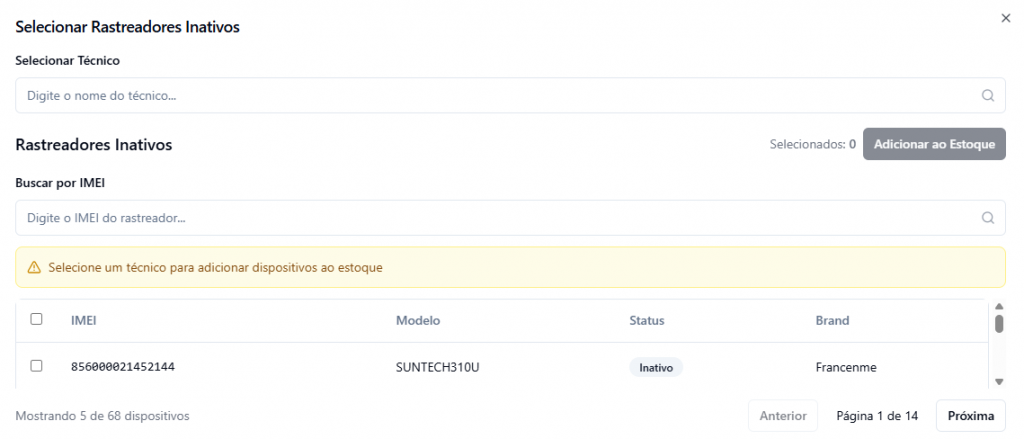Click the IMEI column header

tap(84, 321)
